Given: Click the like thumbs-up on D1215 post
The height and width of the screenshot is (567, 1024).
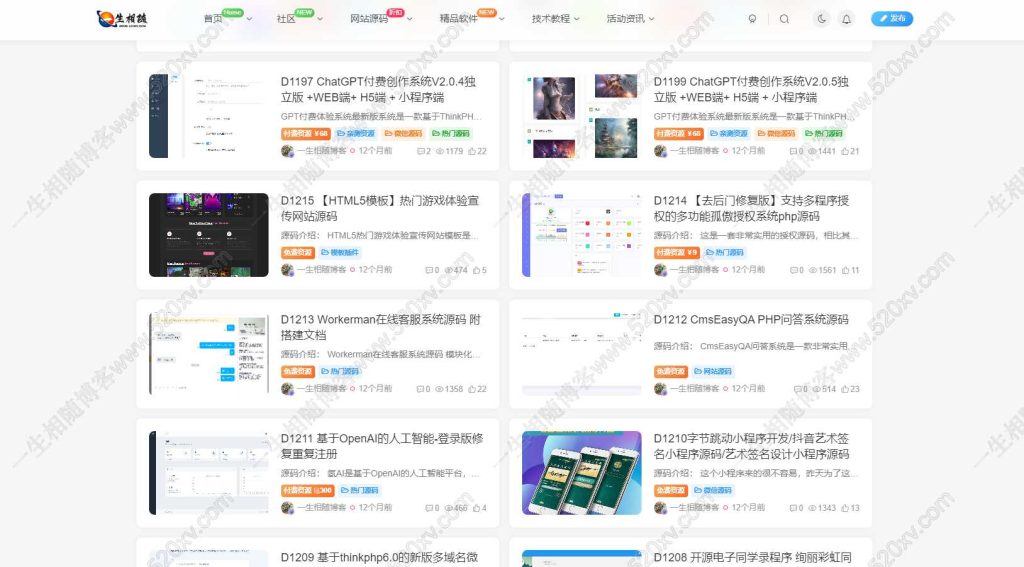Looking at the screenshot, I should pyautogui.click(x=476, y=270).
